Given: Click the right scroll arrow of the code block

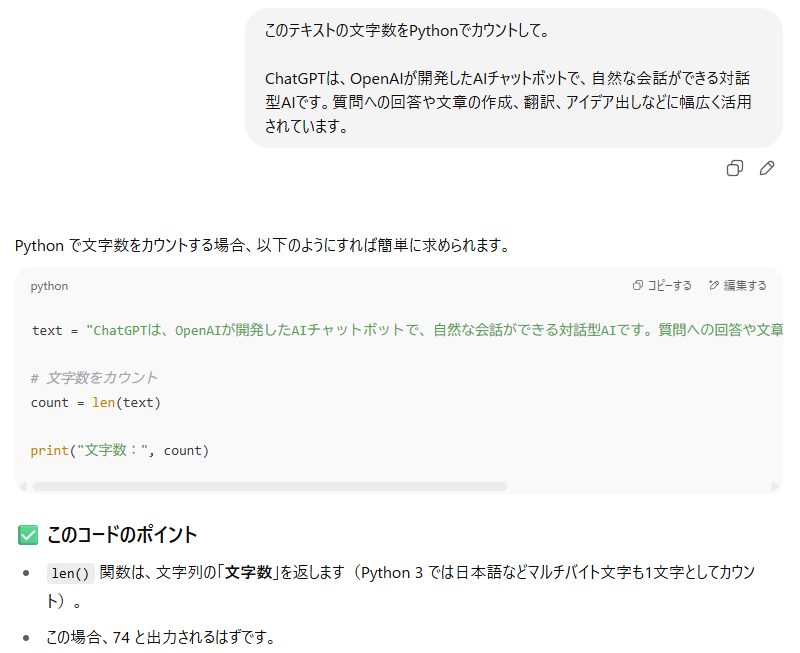Looking at the screenshot, I should coord(775,487).
